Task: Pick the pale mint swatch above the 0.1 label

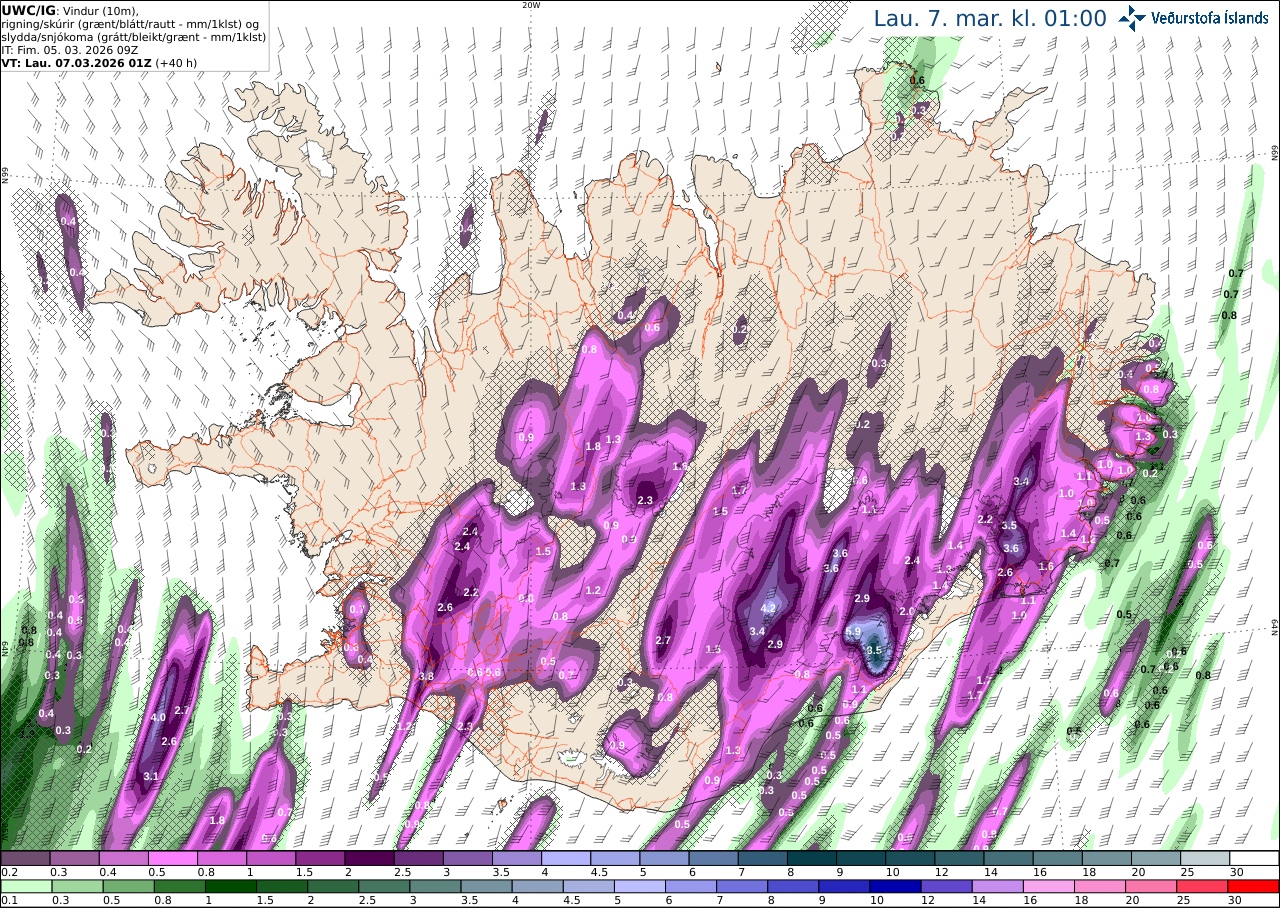Action: pos(25,886)
